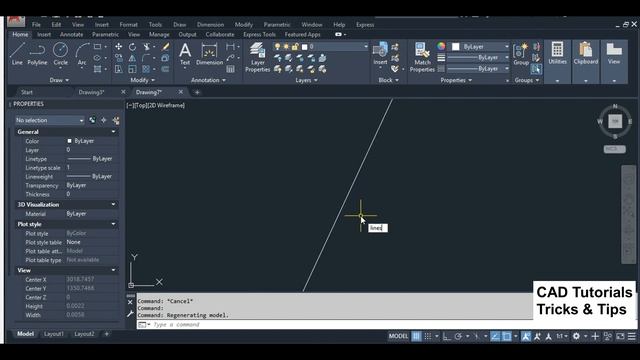Open the annotation scale 1:1 dropdown
Viewport: 640px width, 360px height.
pos(562,336)
